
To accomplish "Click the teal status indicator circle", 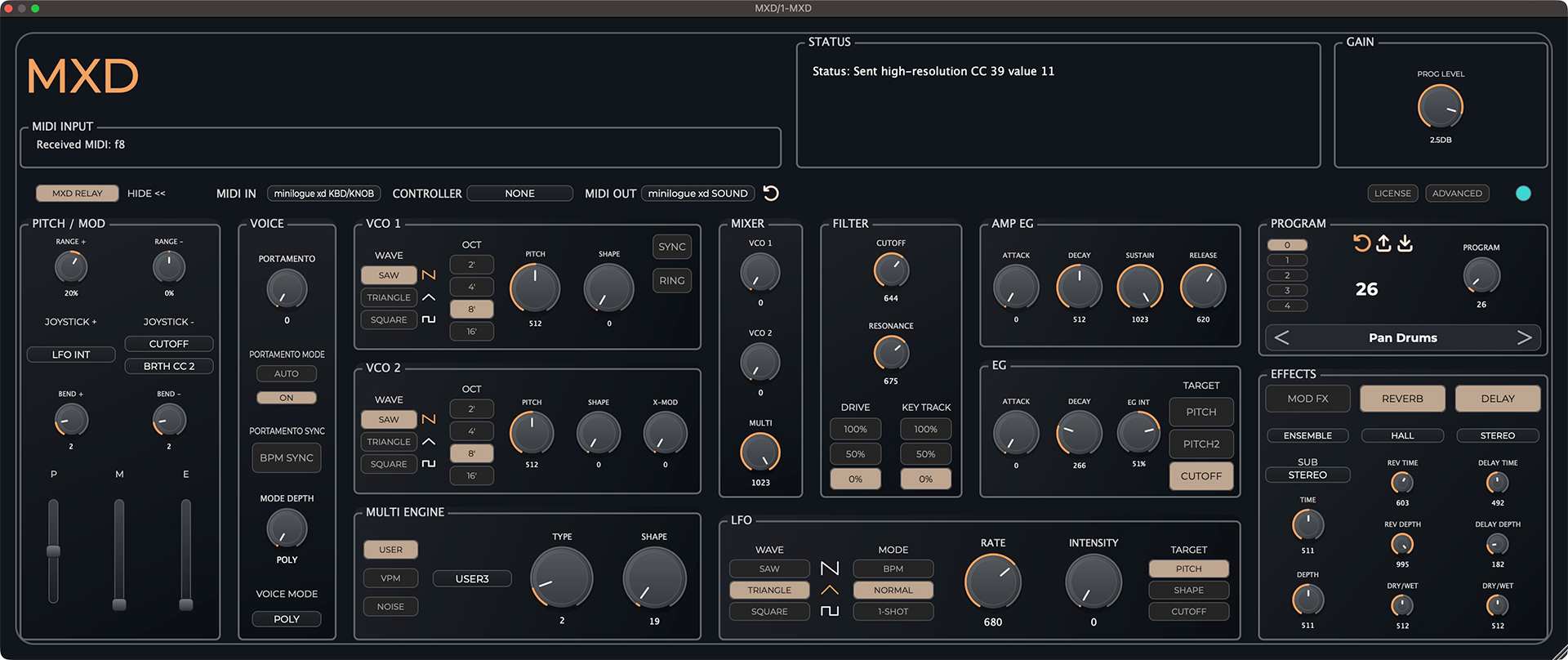I will (1523, 194).
